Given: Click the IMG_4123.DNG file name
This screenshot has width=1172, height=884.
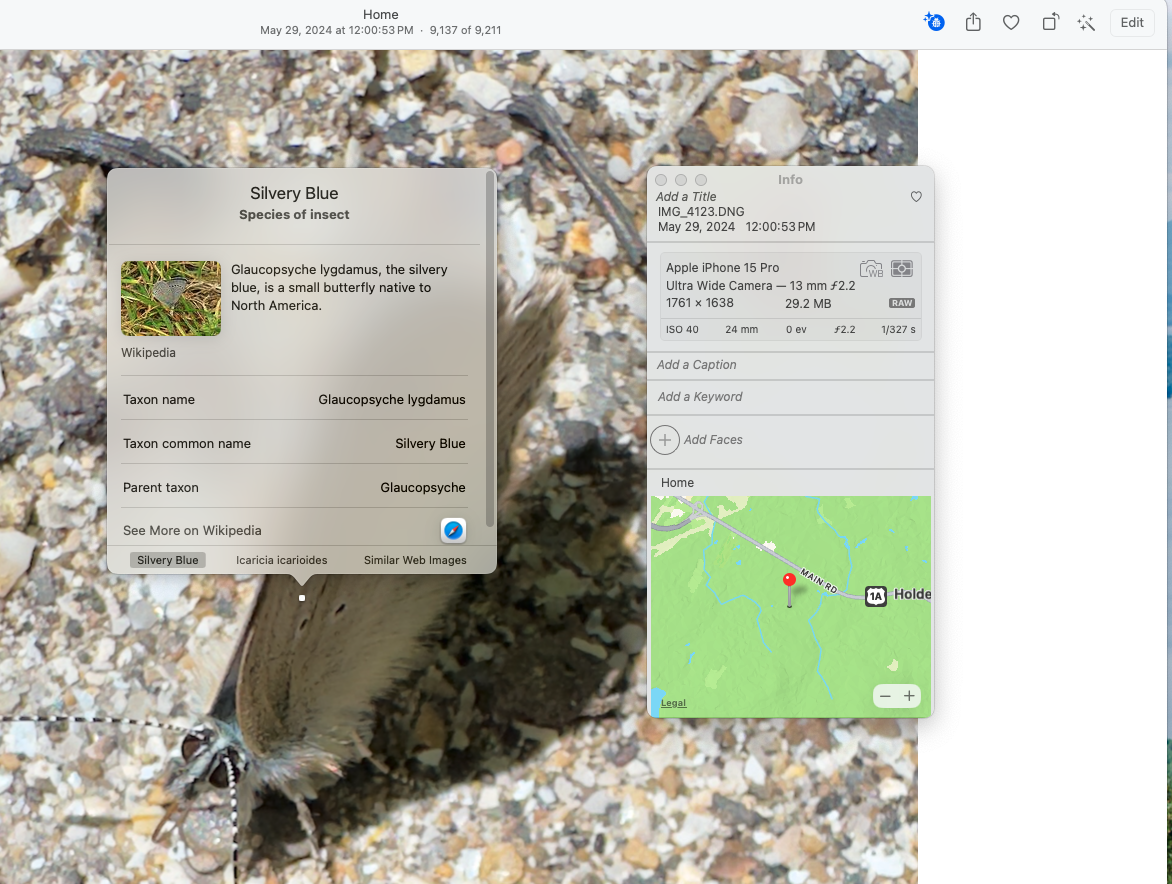Looking at the screenshot, I should coord(701,211).
